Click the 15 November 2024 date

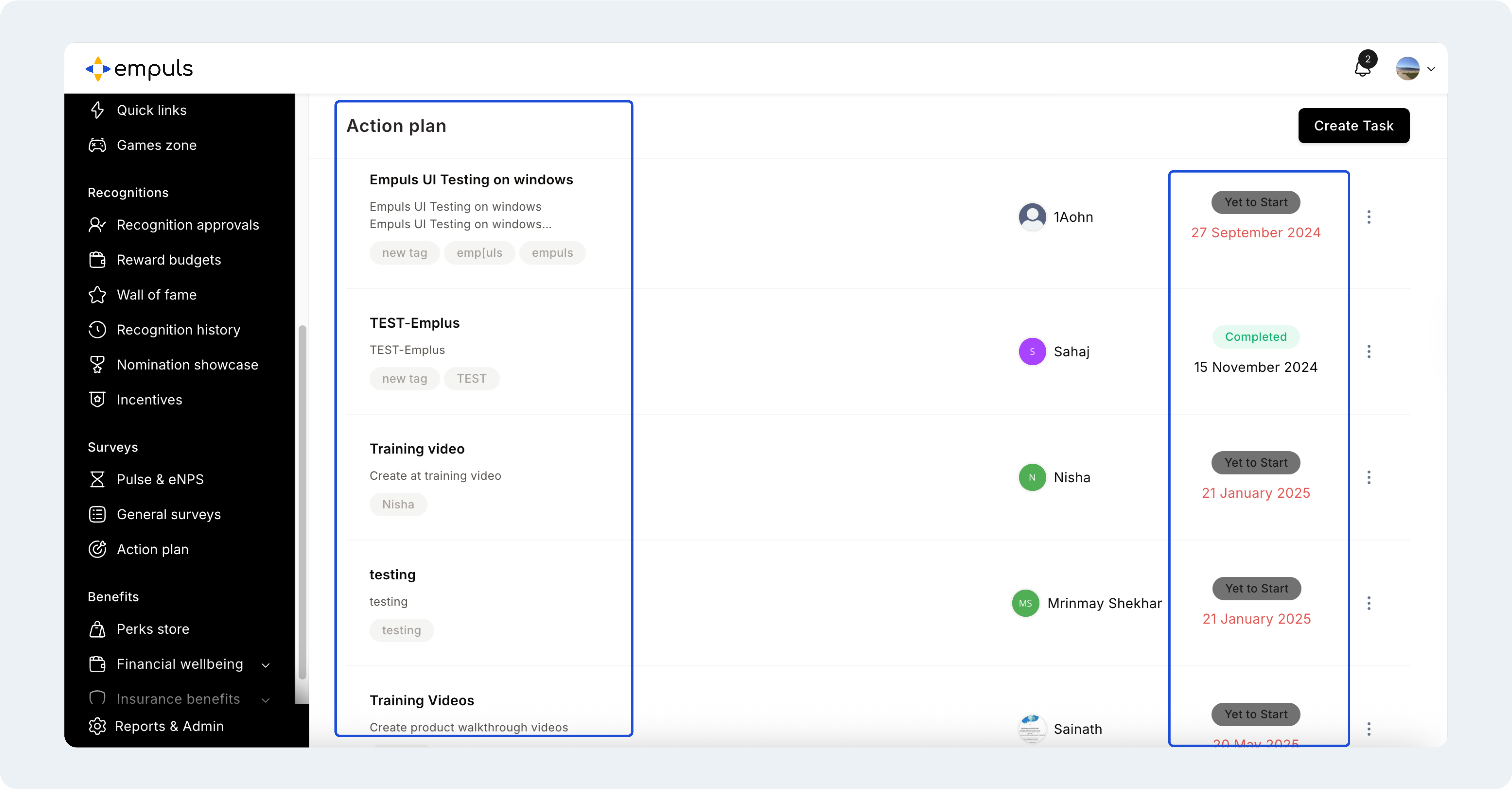pyautogui.click(x=1256, y=367)
